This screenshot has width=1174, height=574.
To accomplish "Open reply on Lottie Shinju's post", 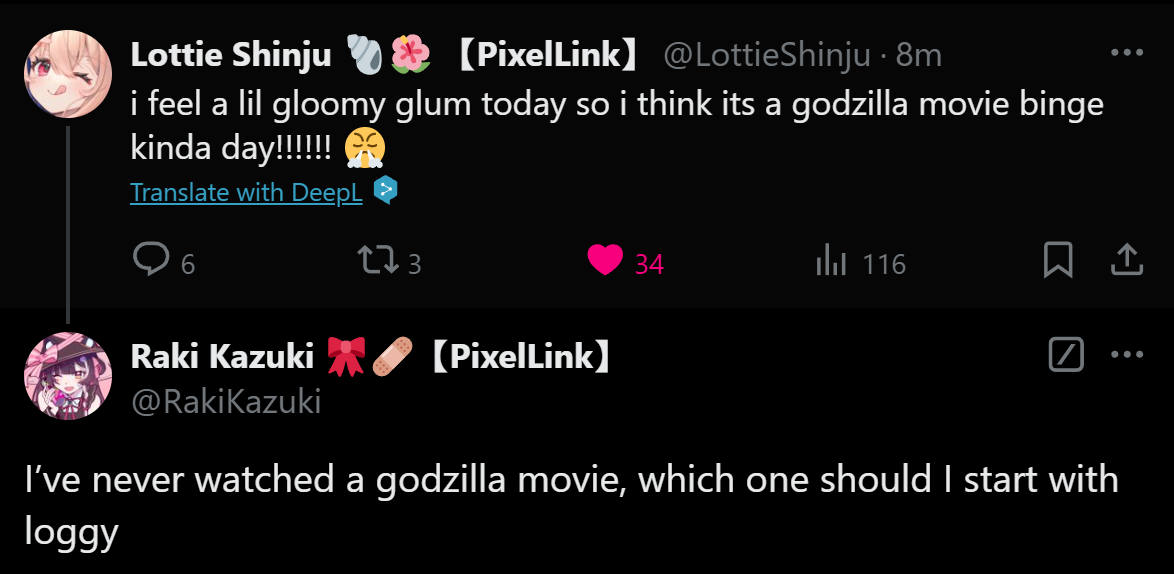I will (x=151, y=261).
